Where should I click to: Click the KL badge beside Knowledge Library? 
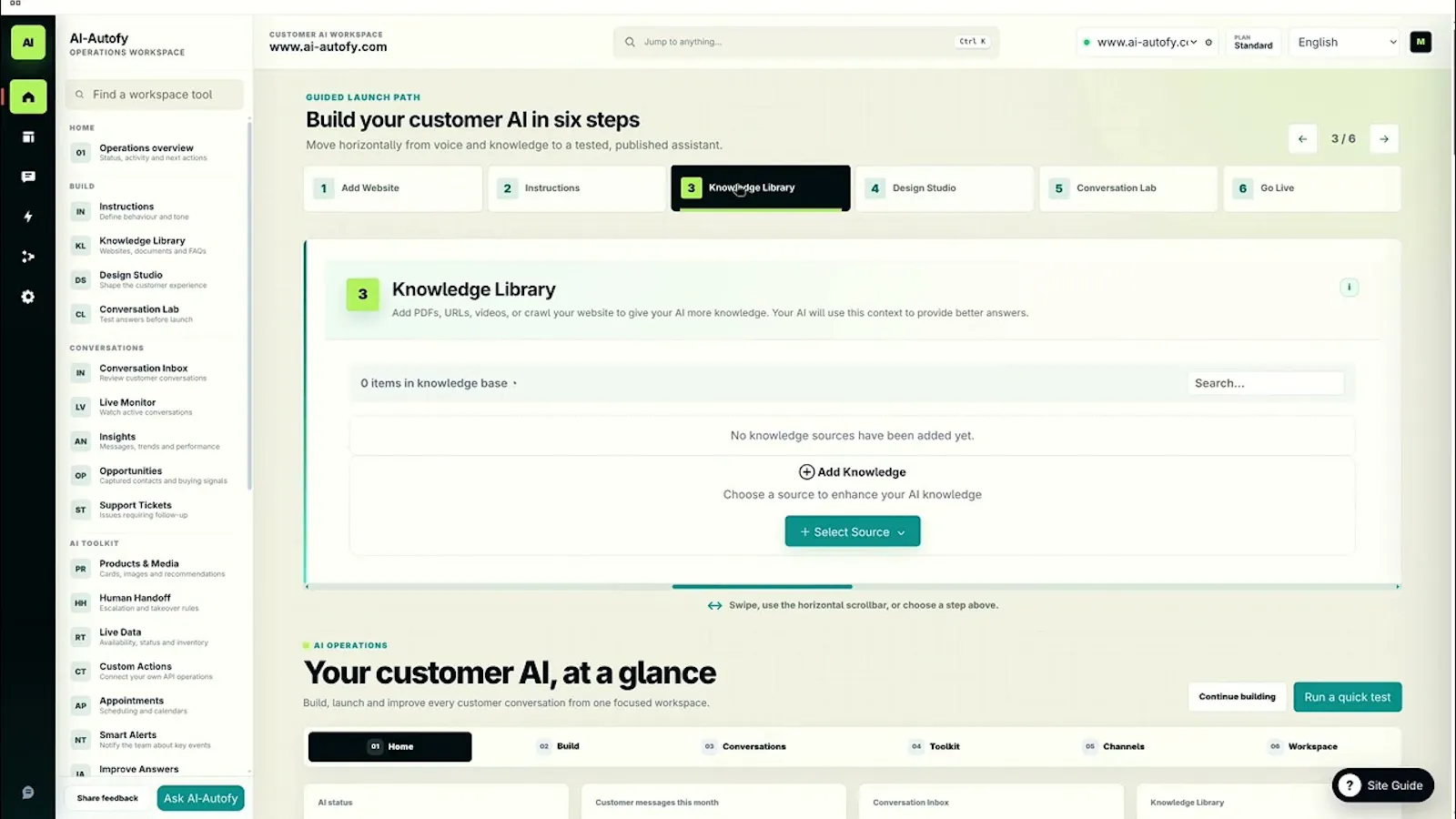point(81,246)
